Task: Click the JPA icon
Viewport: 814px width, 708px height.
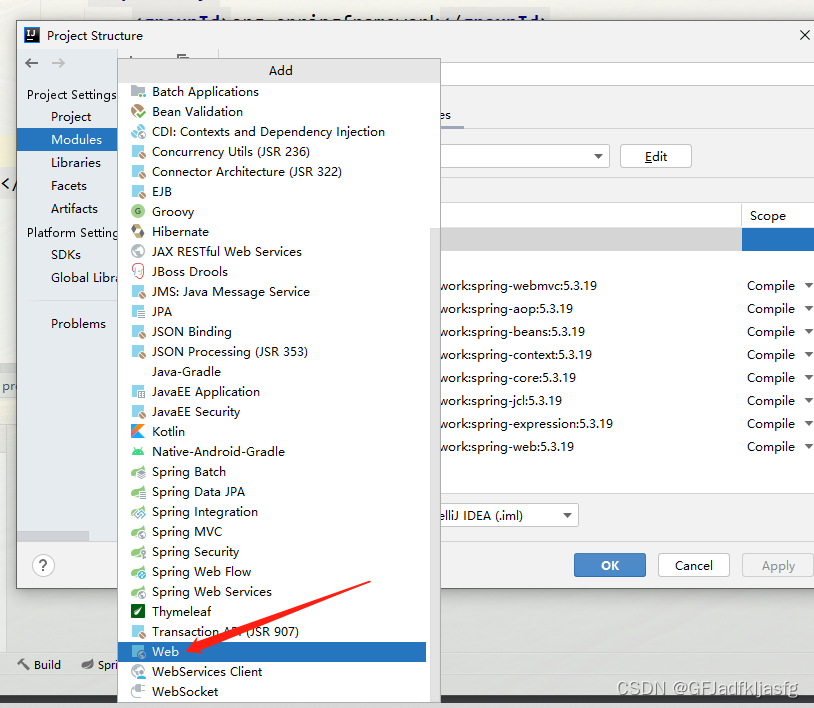Action: coord(138,311)
